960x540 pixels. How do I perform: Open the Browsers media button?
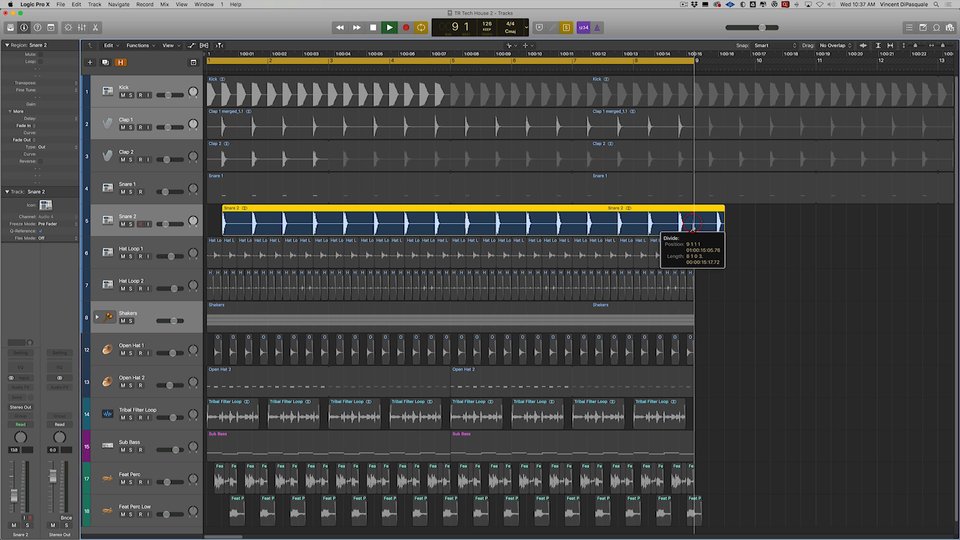pos(950,28)
